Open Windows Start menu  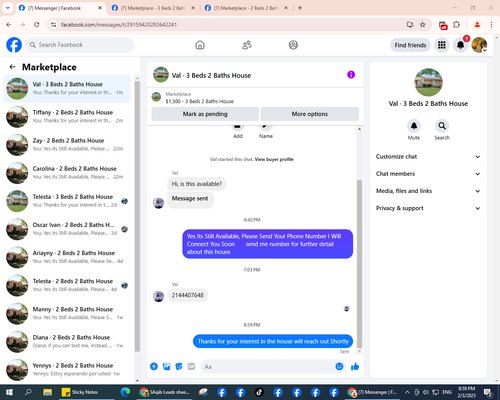coord(9,392)
